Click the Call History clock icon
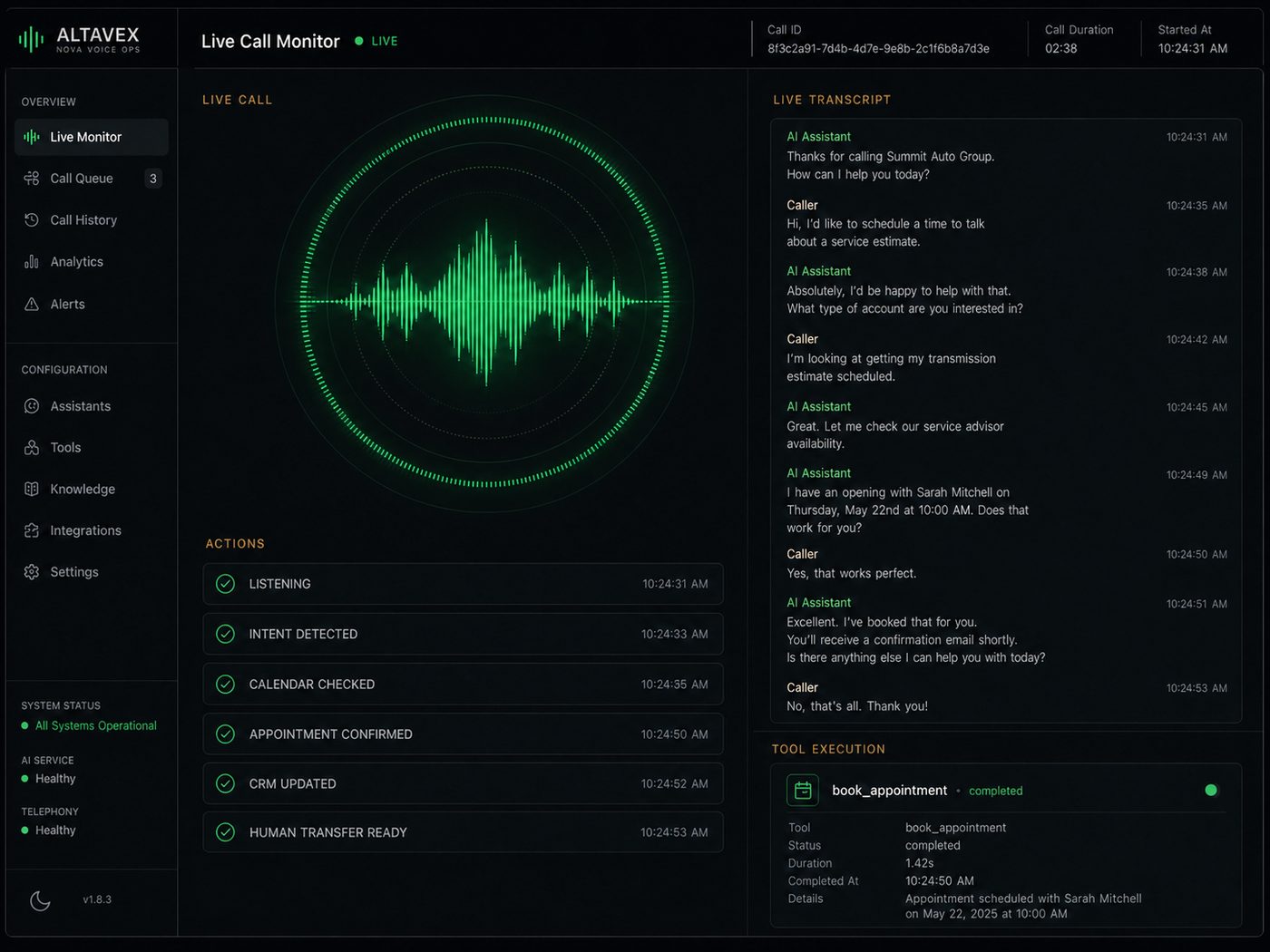 pyautogui.click(x=32, y=220)
